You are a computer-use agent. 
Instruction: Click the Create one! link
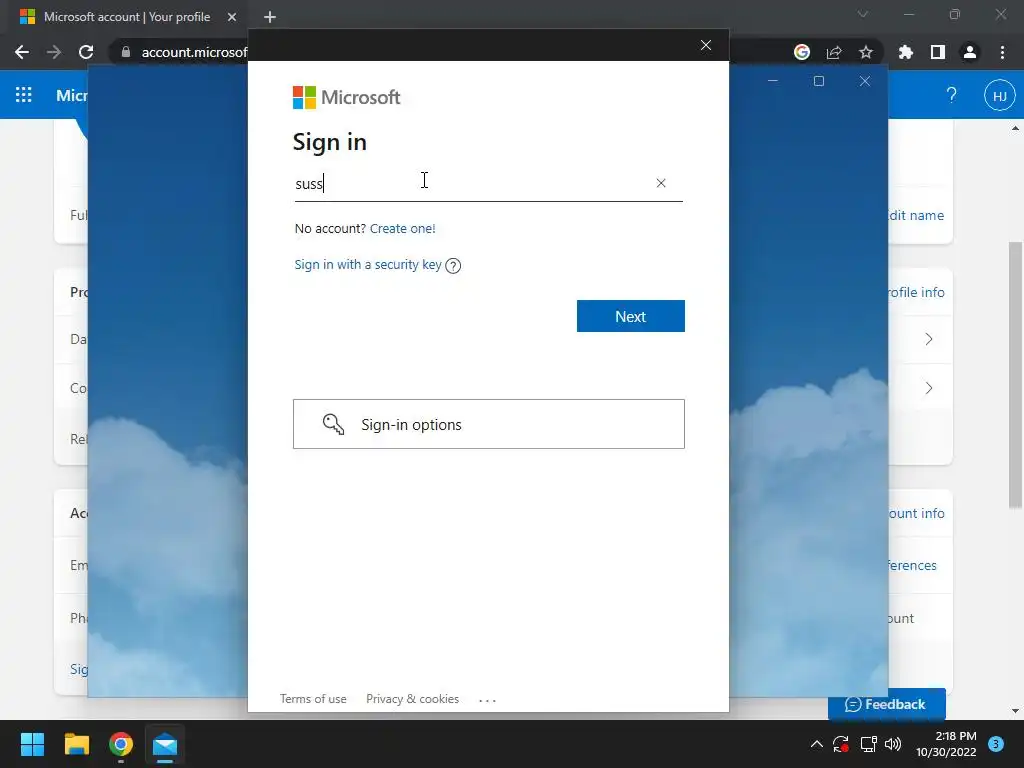[x=402, y=229]
